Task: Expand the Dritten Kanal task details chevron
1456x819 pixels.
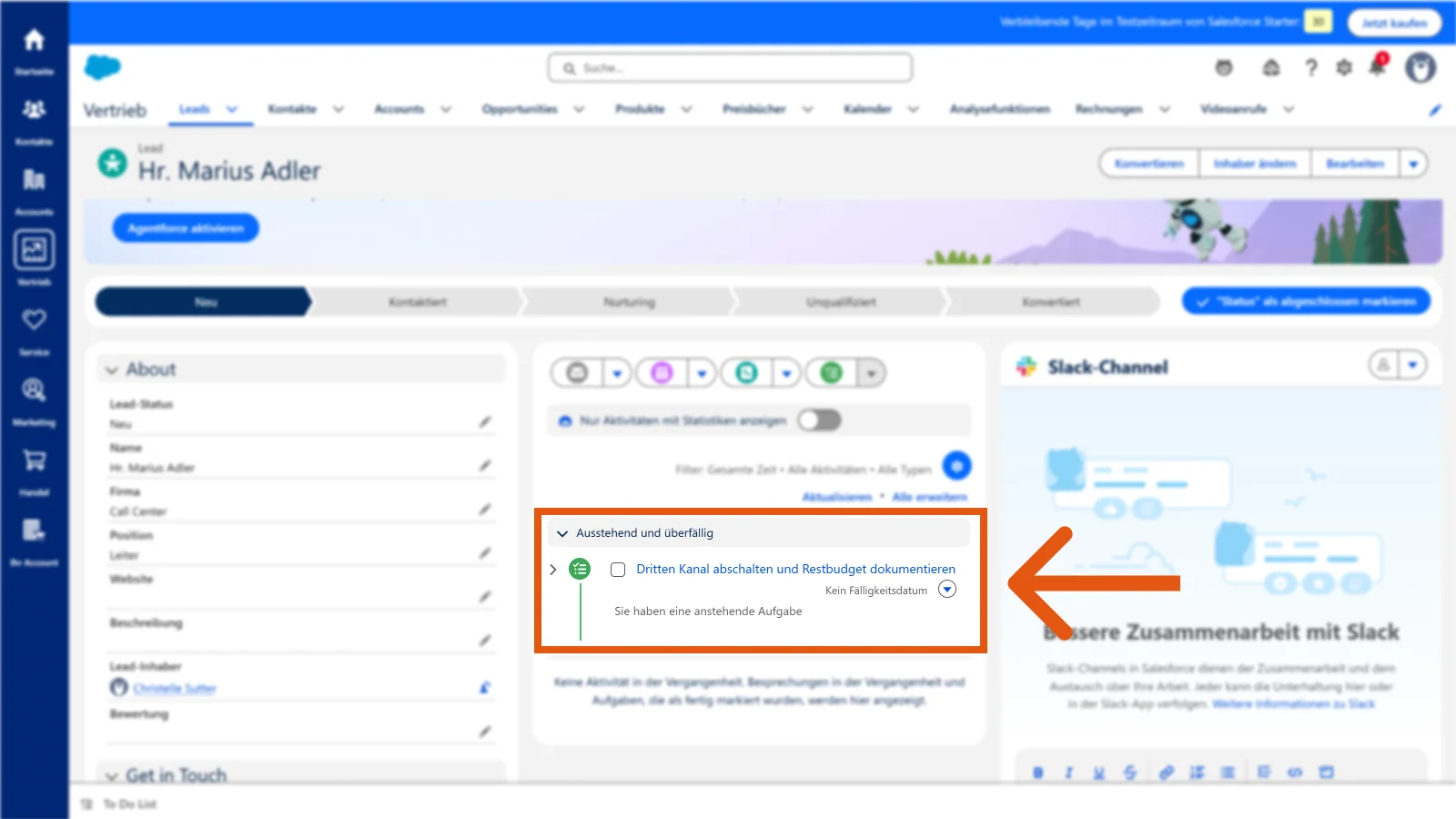Action: pyautogui.click(x=552, y=570)
